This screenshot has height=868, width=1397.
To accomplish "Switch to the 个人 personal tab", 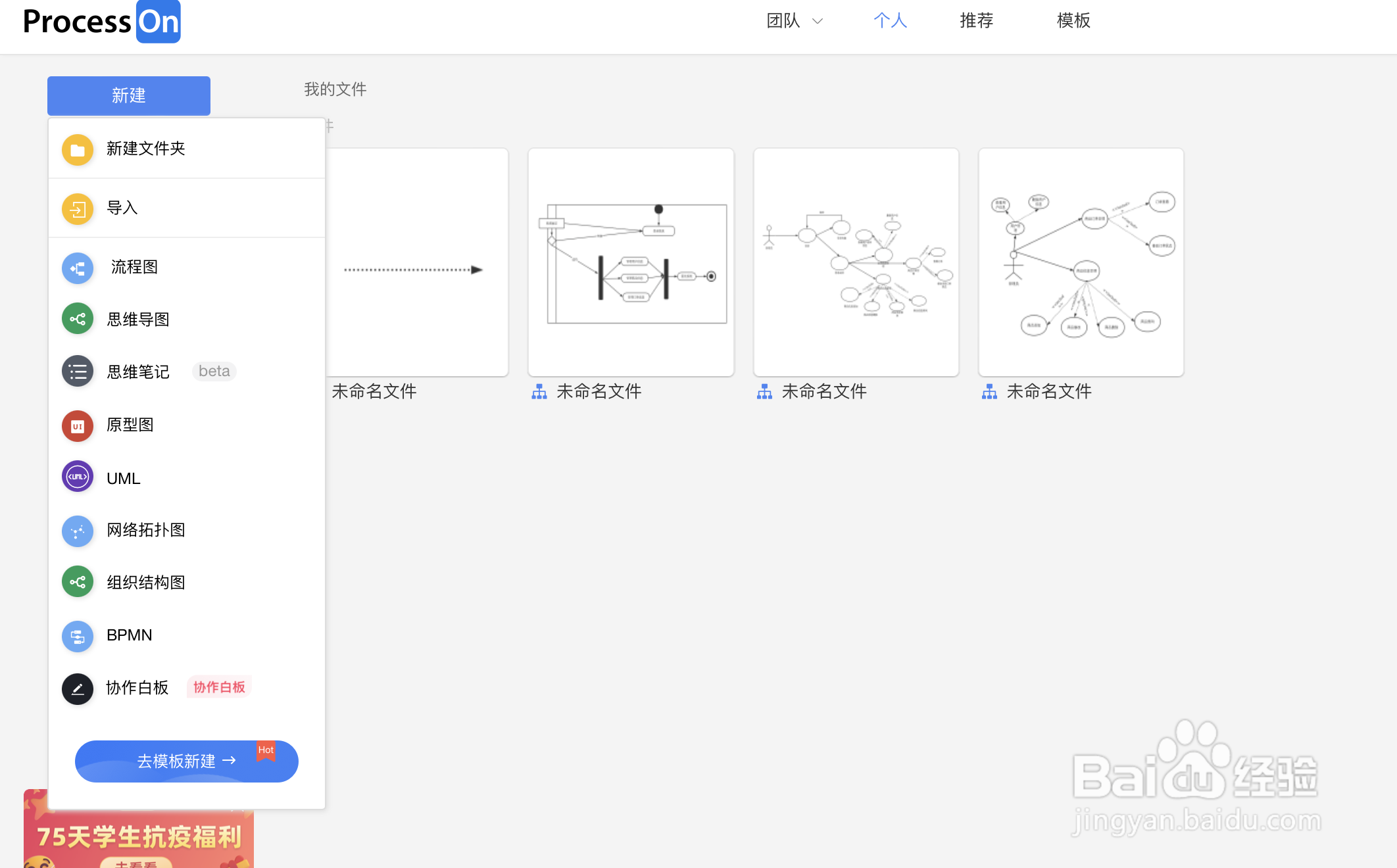I will click(890, 21).
